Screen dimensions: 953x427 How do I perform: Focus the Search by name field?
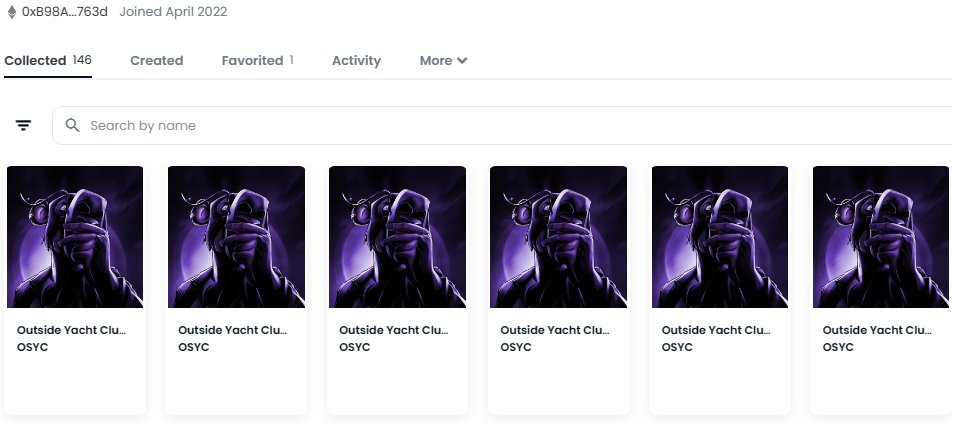click(502, 125)
